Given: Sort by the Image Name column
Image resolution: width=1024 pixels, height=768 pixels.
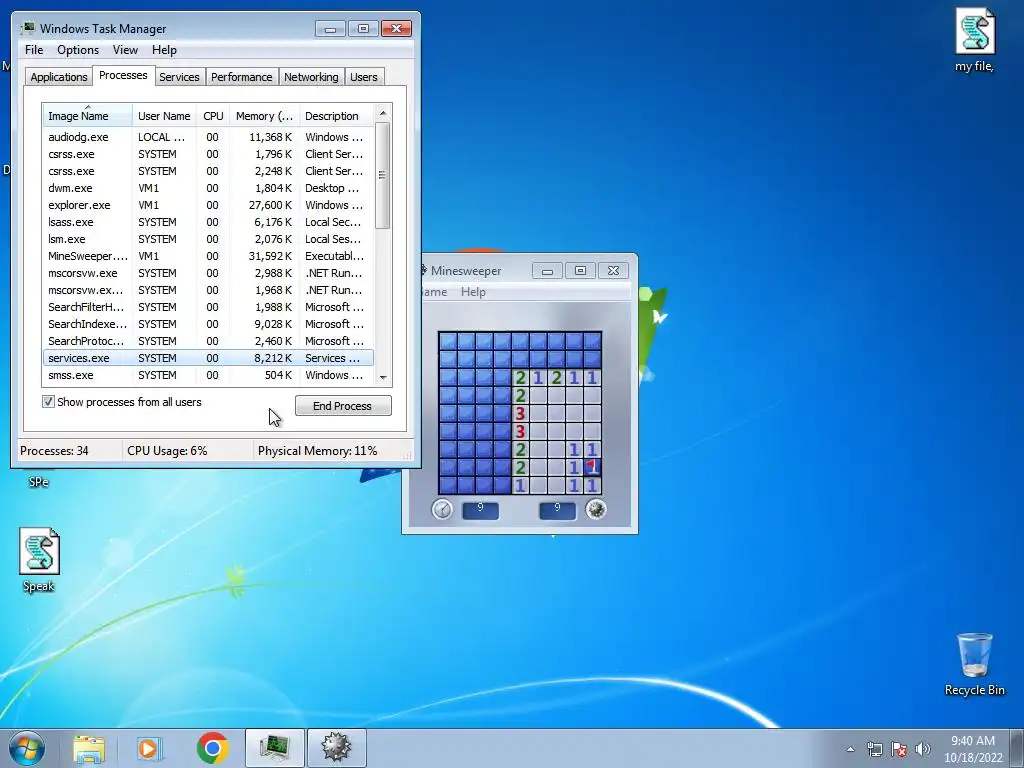Looking at the screenshot, I should click(88, 116).
